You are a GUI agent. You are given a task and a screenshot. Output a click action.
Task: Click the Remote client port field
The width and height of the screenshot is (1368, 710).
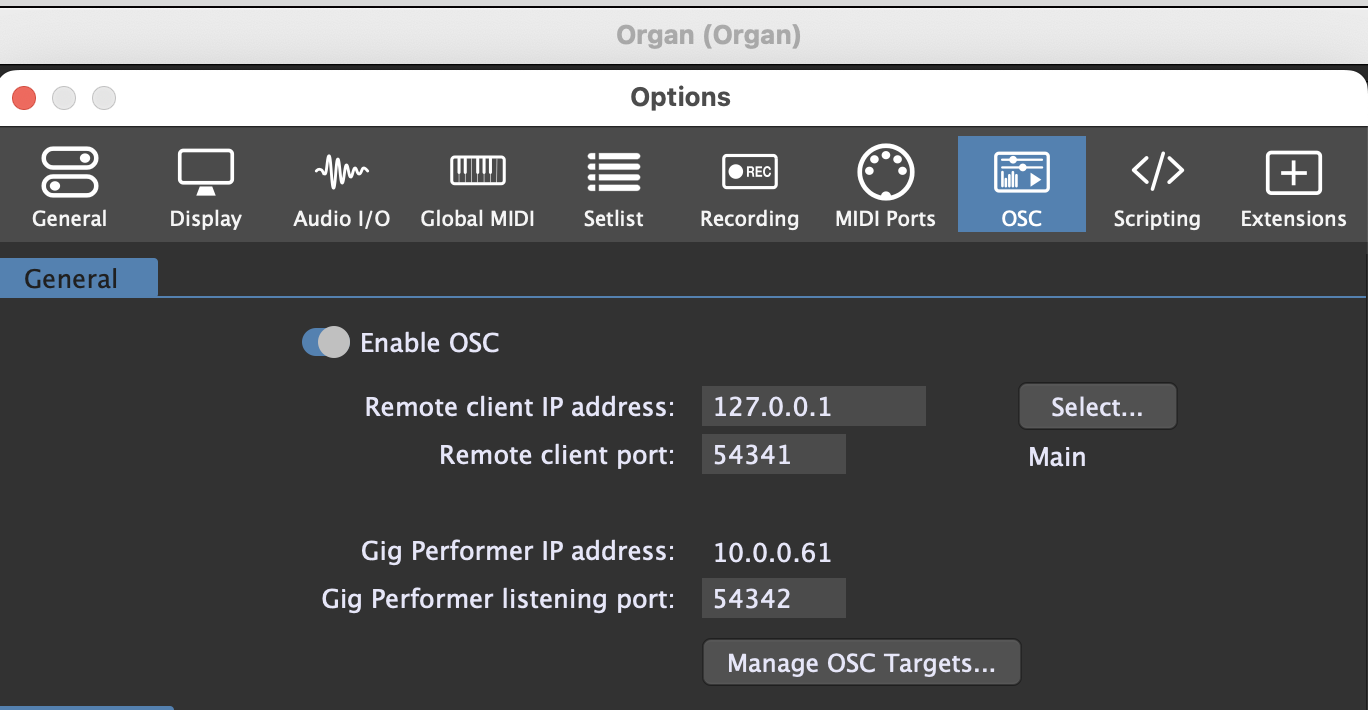click(x=773, y=455)
